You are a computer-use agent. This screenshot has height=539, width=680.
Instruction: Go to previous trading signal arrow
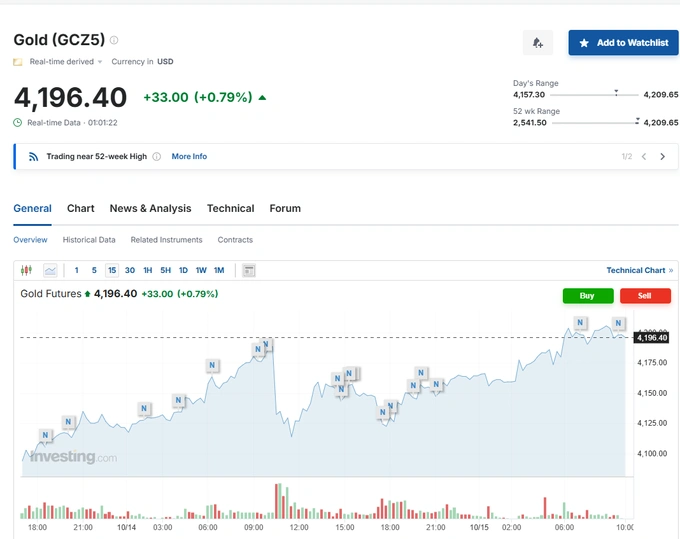click(x=644, y=157)
